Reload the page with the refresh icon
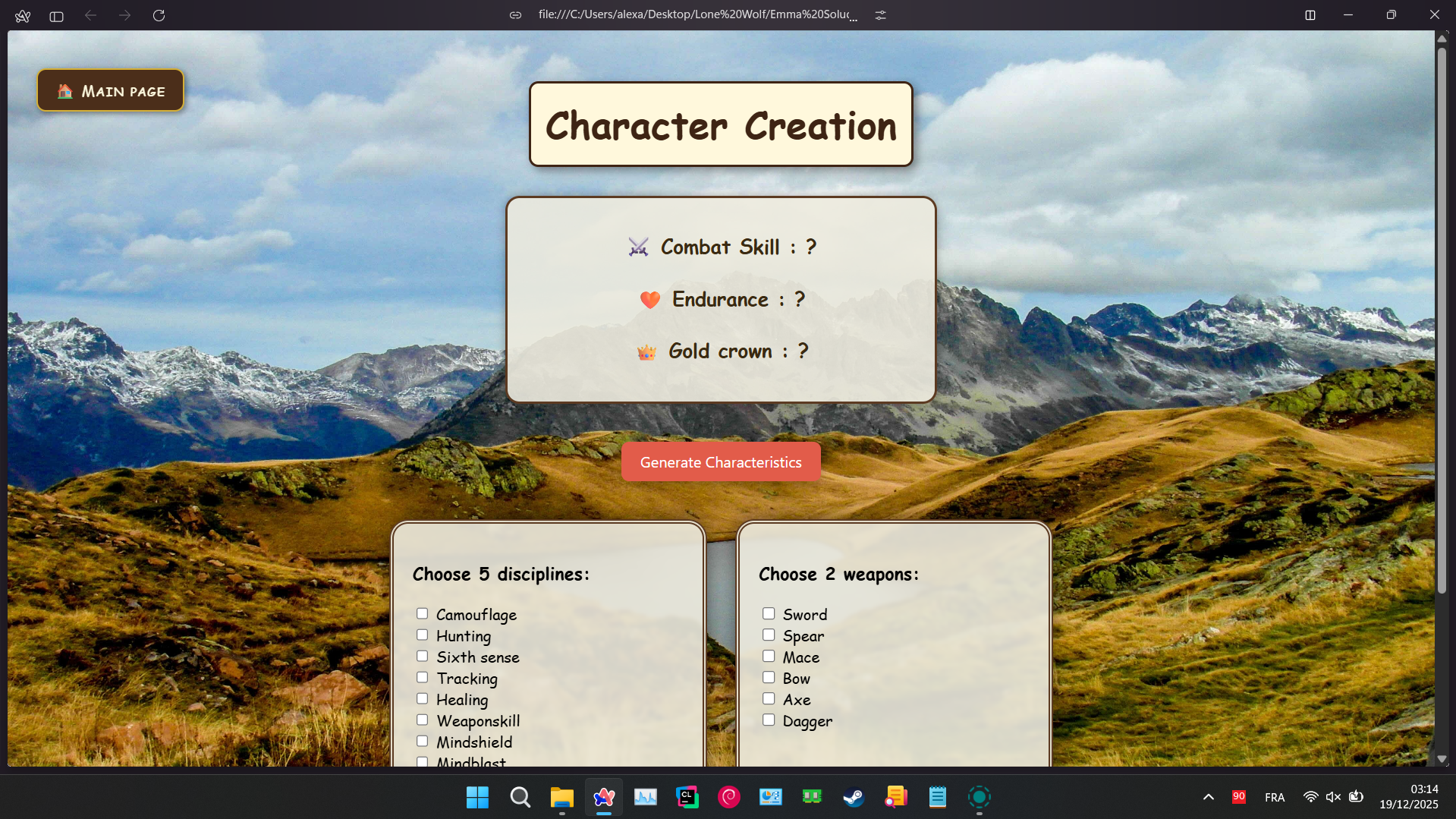1456x819 pixels. 159,15
